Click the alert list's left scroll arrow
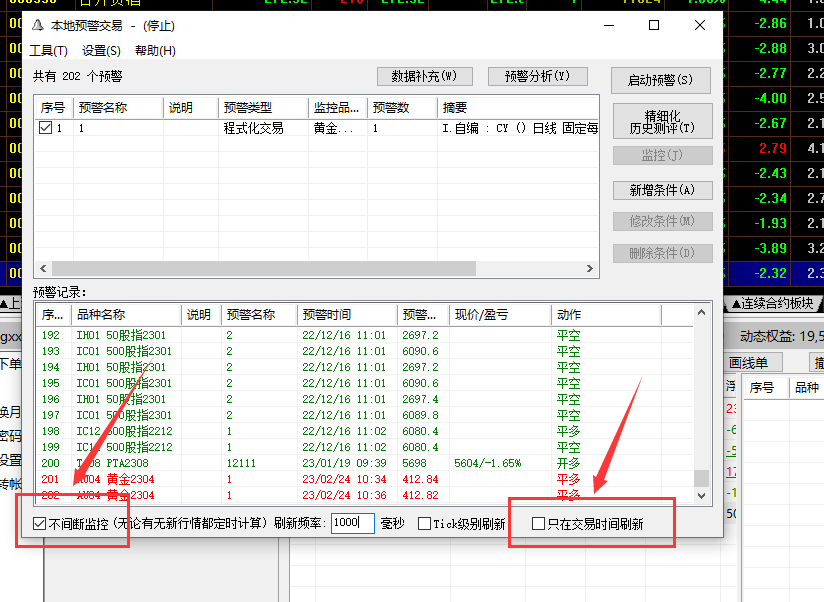Viewport: 824px width, 602px height. [x=41, y=269]
